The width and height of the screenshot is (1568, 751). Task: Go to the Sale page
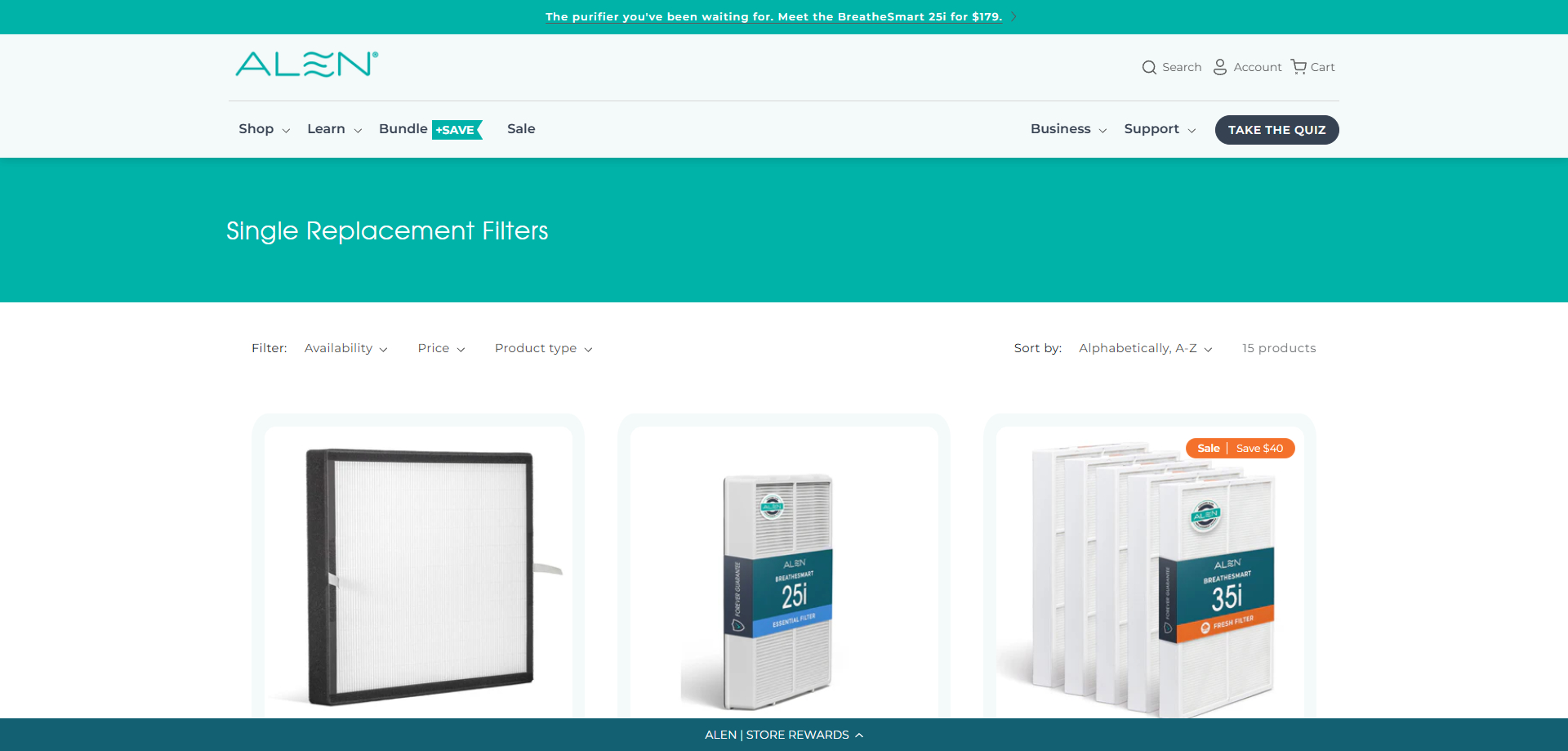pos(521,129)
